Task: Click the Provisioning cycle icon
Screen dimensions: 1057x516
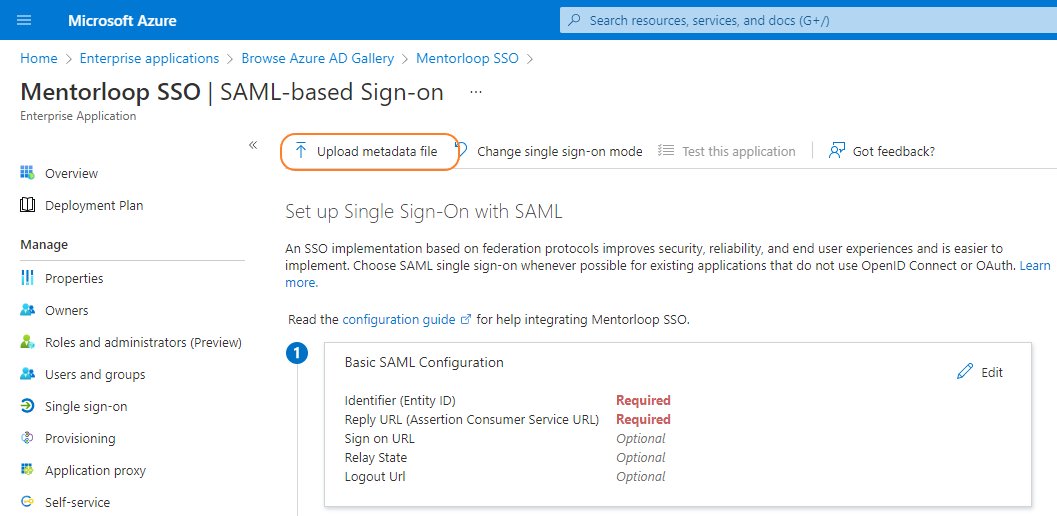Action: click(x=27, y=438)
